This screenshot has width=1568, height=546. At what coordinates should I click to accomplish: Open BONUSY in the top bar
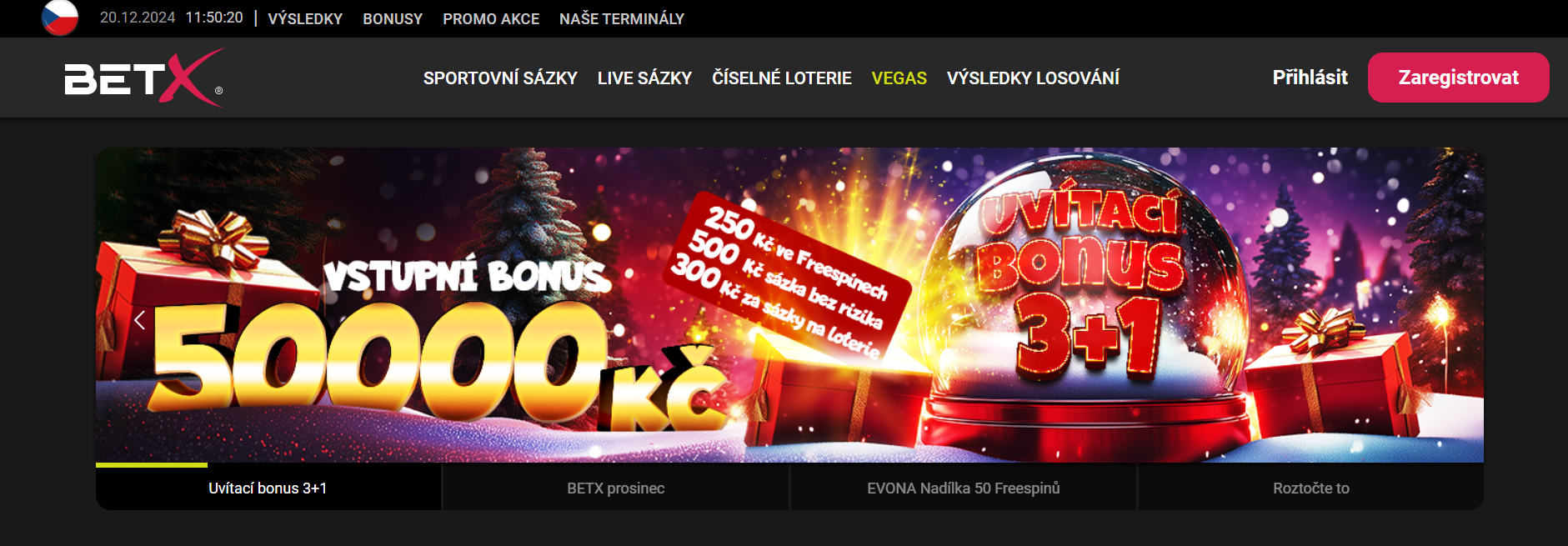point(393,18)
